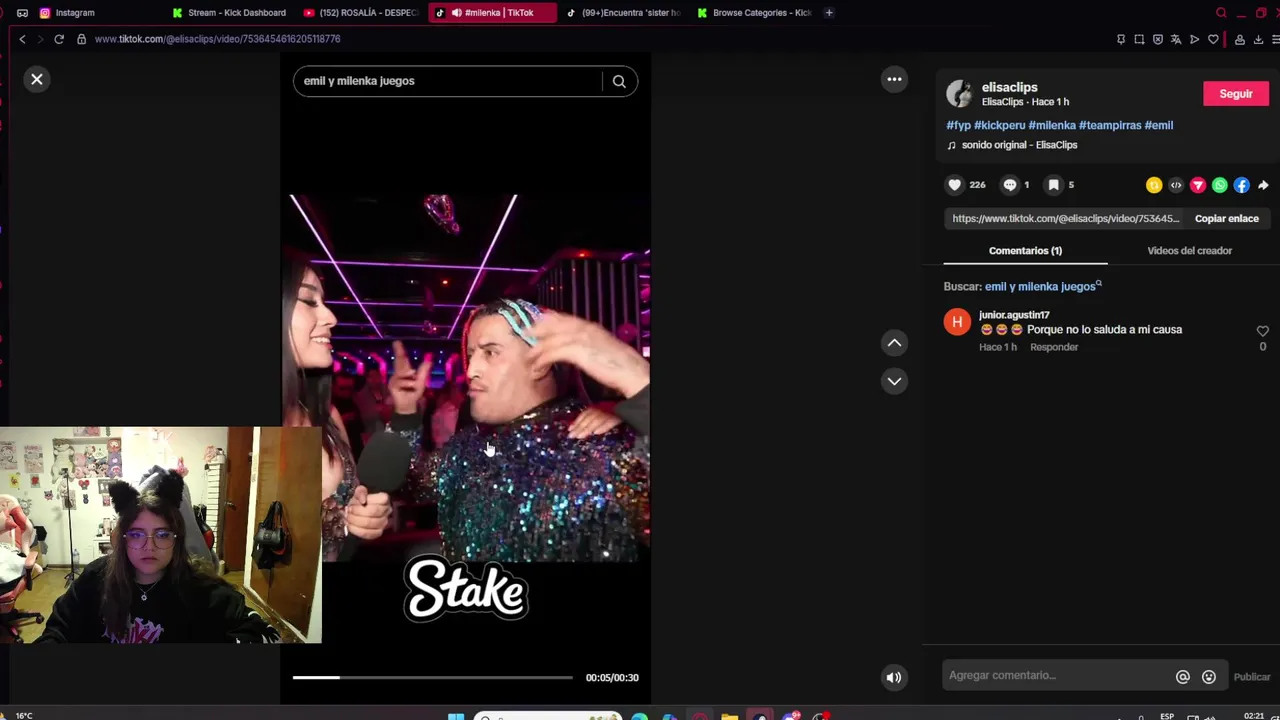Switch to ROSALÍA YouTube tab

click(360, 13)
